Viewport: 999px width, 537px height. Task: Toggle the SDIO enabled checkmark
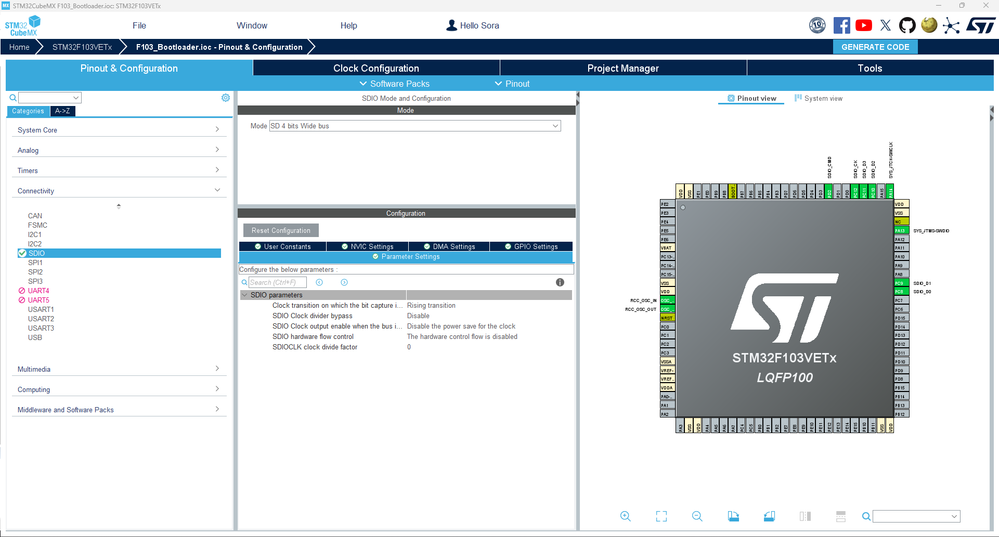pos(22,253)
